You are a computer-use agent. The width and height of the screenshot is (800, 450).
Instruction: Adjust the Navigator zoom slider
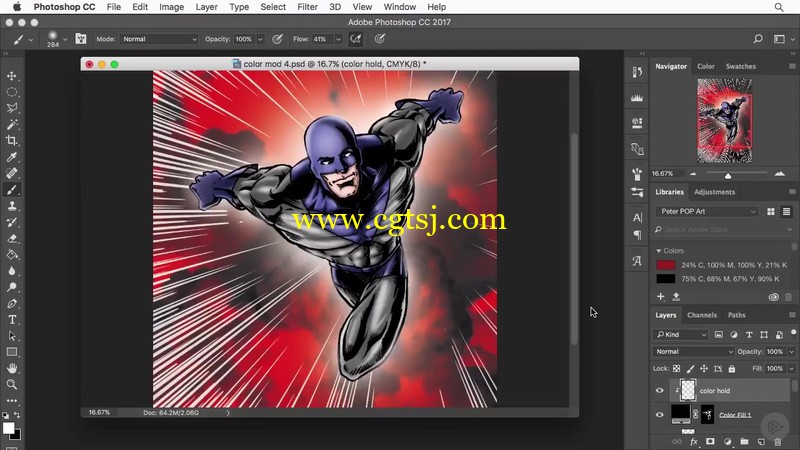click(728, 176)
